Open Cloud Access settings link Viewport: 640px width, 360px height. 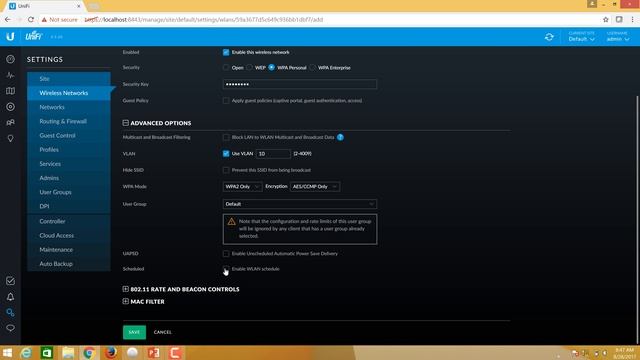(x=69, y=236)
